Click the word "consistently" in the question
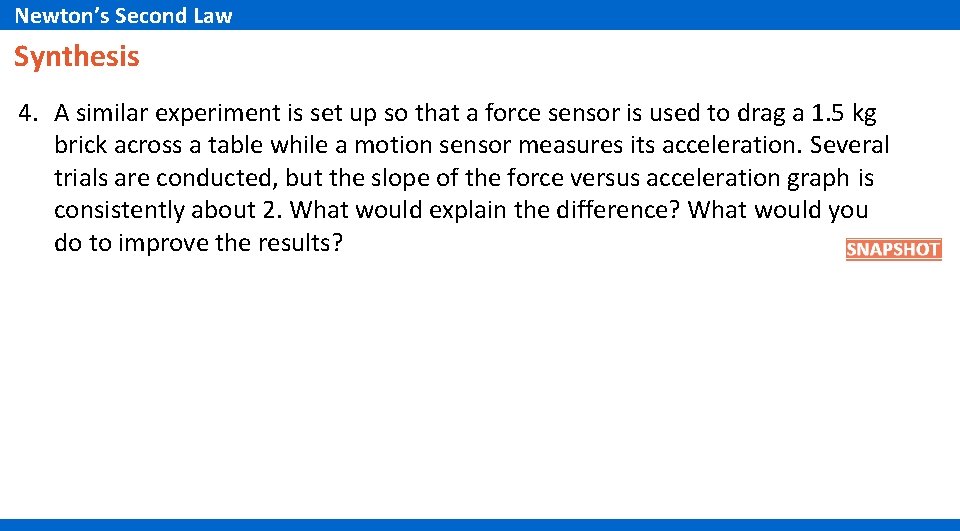The height and width of the screenshot is (531, 960). [119, 210]
